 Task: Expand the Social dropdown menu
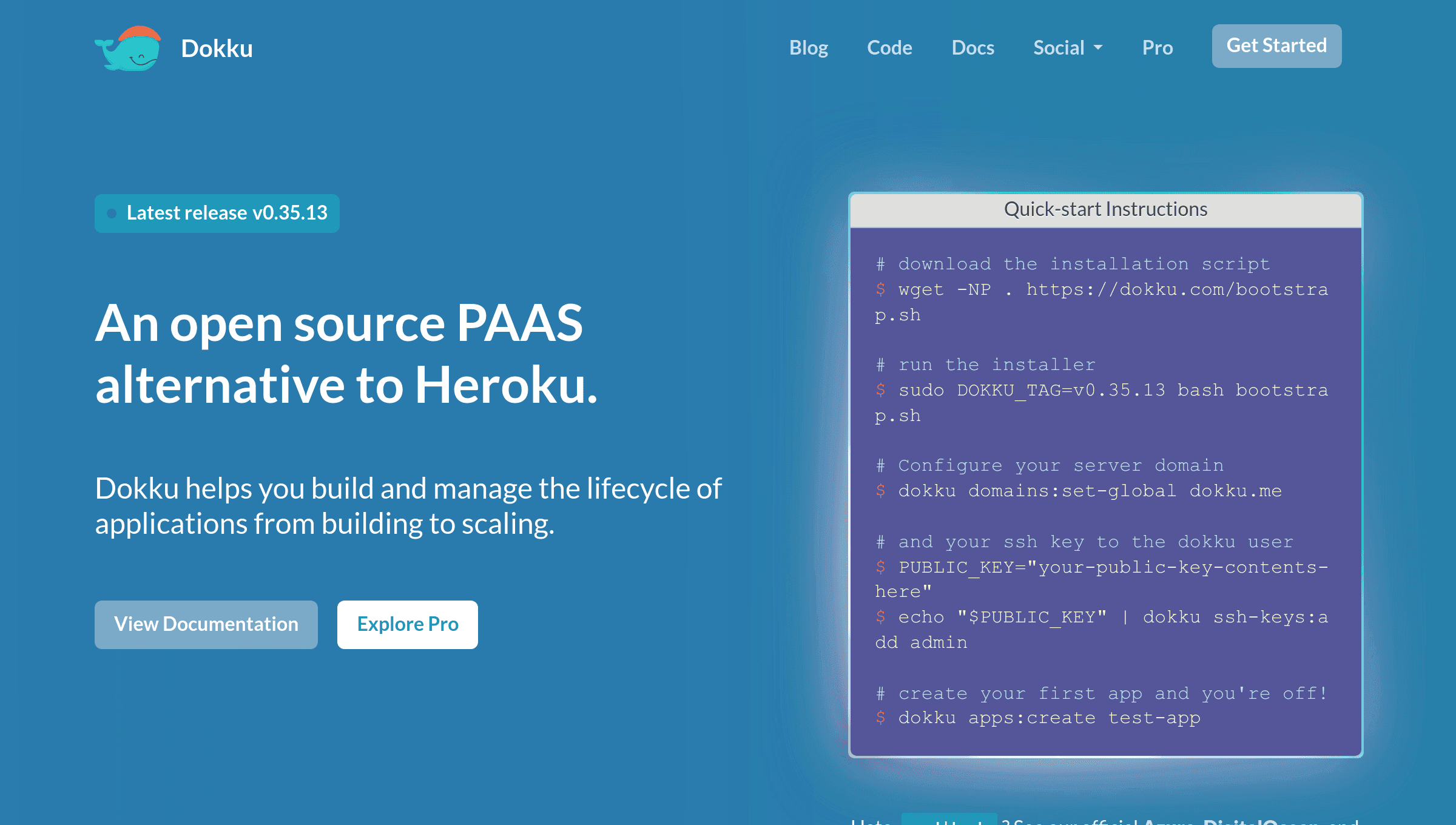1059,47
